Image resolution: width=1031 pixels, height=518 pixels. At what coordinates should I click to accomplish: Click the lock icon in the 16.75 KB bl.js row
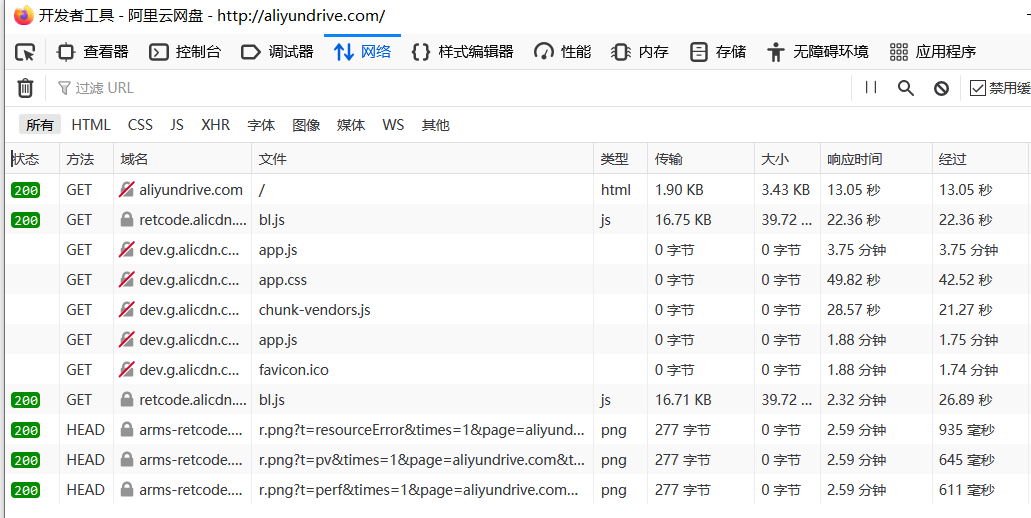point(127,220)
